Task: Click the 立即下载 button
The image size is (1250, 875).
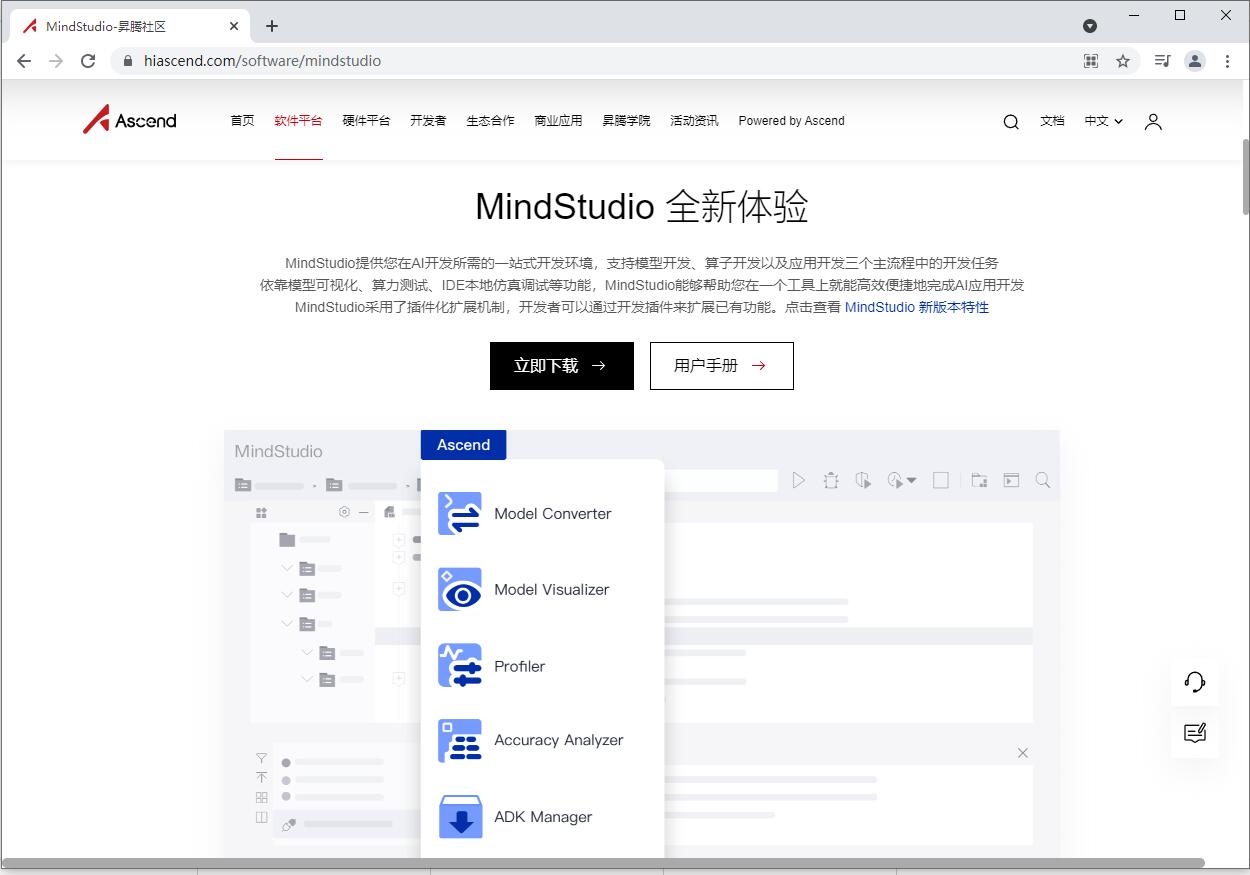Action: (562, 366)
